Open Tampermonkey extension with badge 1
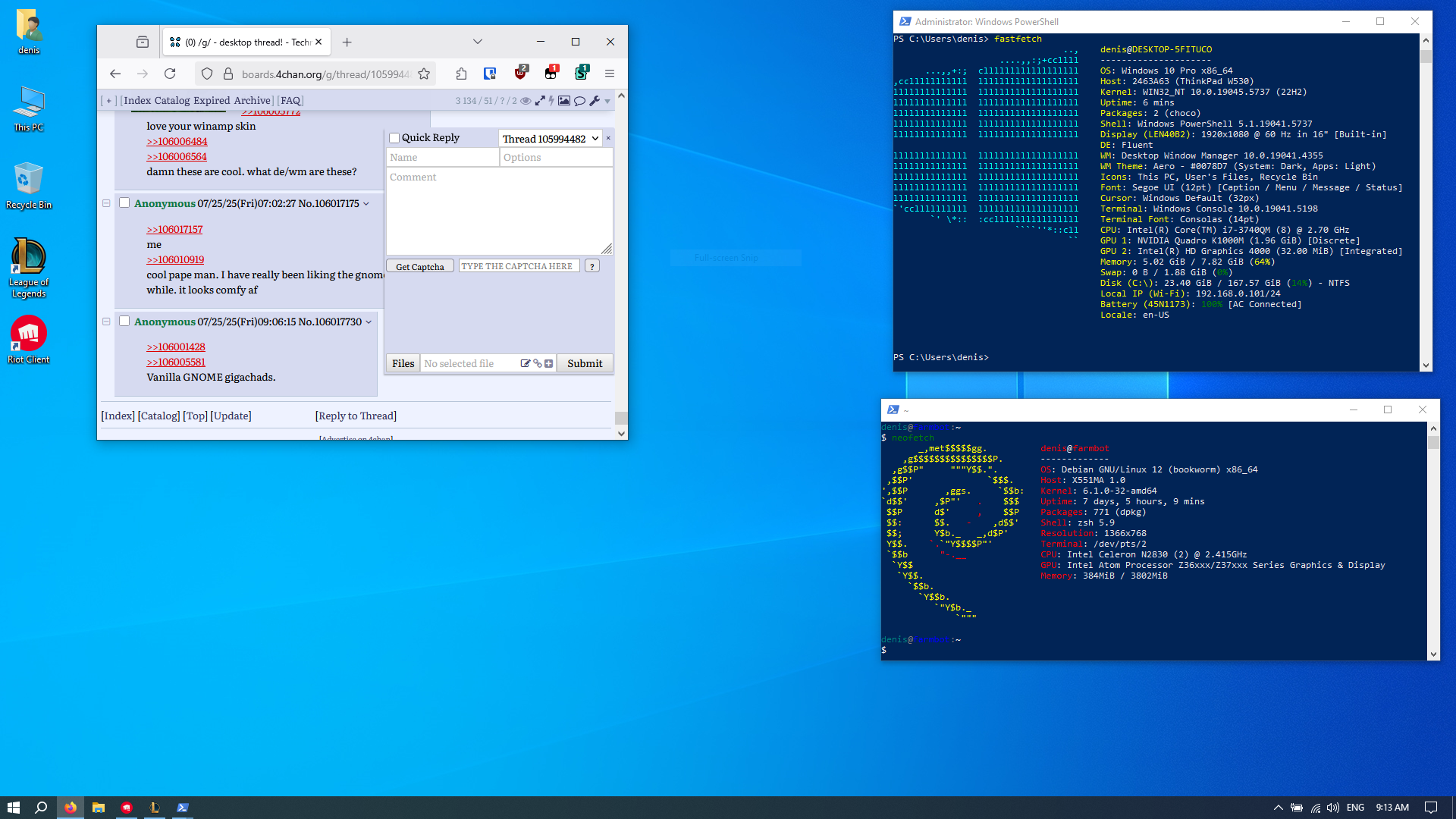The height and width of the screenshot is (819, 1456). [x=551, y=73]
